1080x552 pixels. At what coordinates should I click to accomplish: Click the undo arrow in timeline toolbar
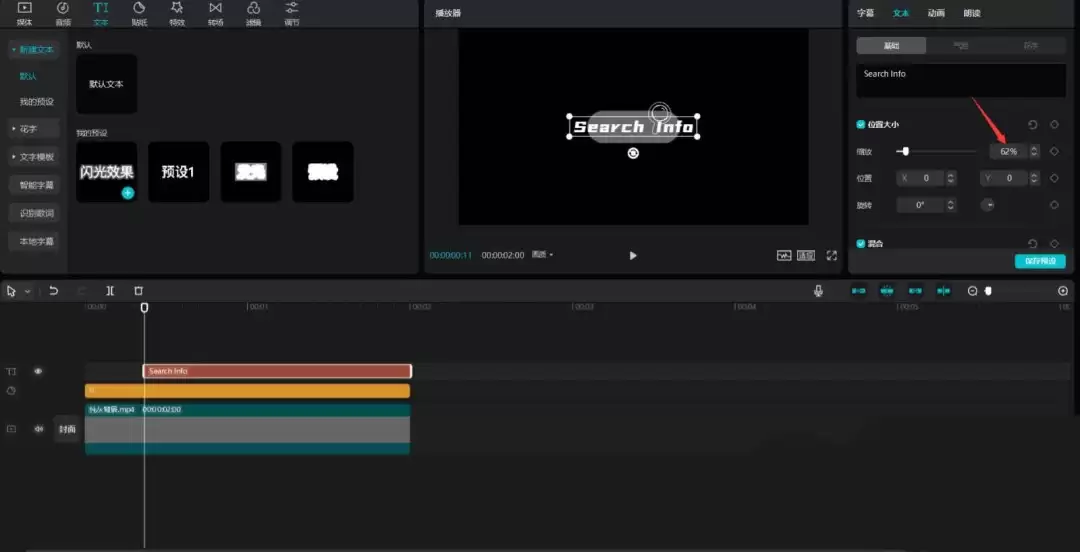pos(54,291)
